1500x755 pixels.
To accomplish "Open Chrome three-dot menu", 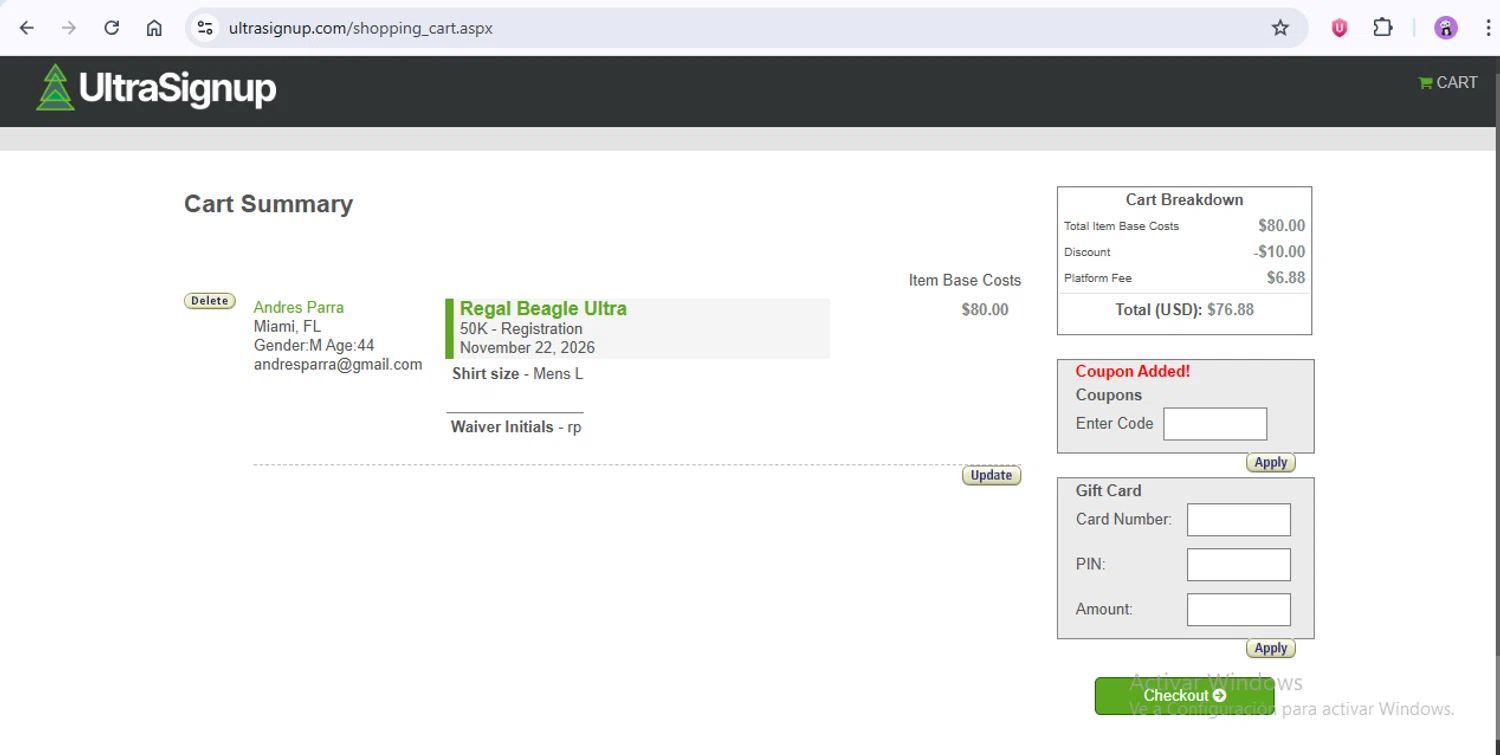I will (1488, 28).
